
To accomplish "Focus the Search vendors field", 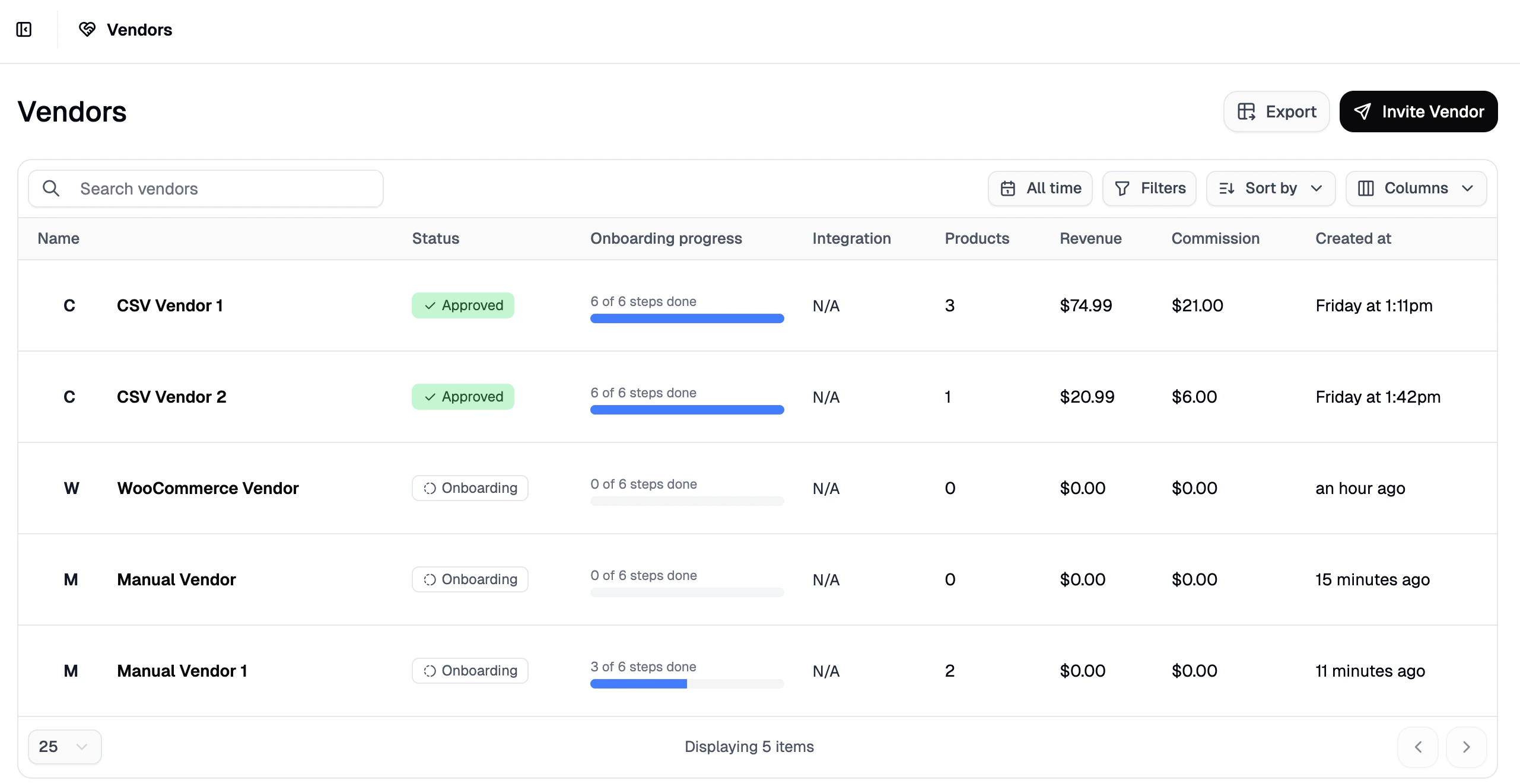I will pos(205,189).
